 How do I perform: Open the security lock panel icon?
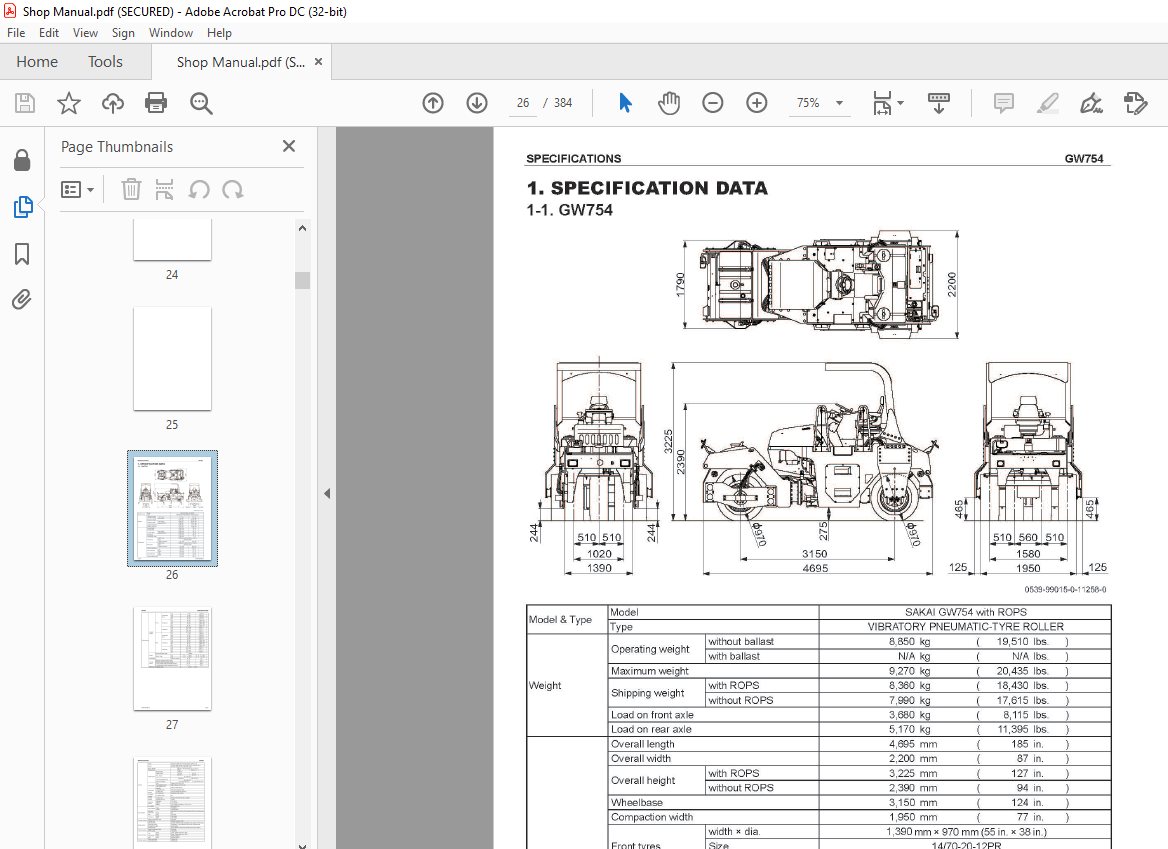pos(22,159)
